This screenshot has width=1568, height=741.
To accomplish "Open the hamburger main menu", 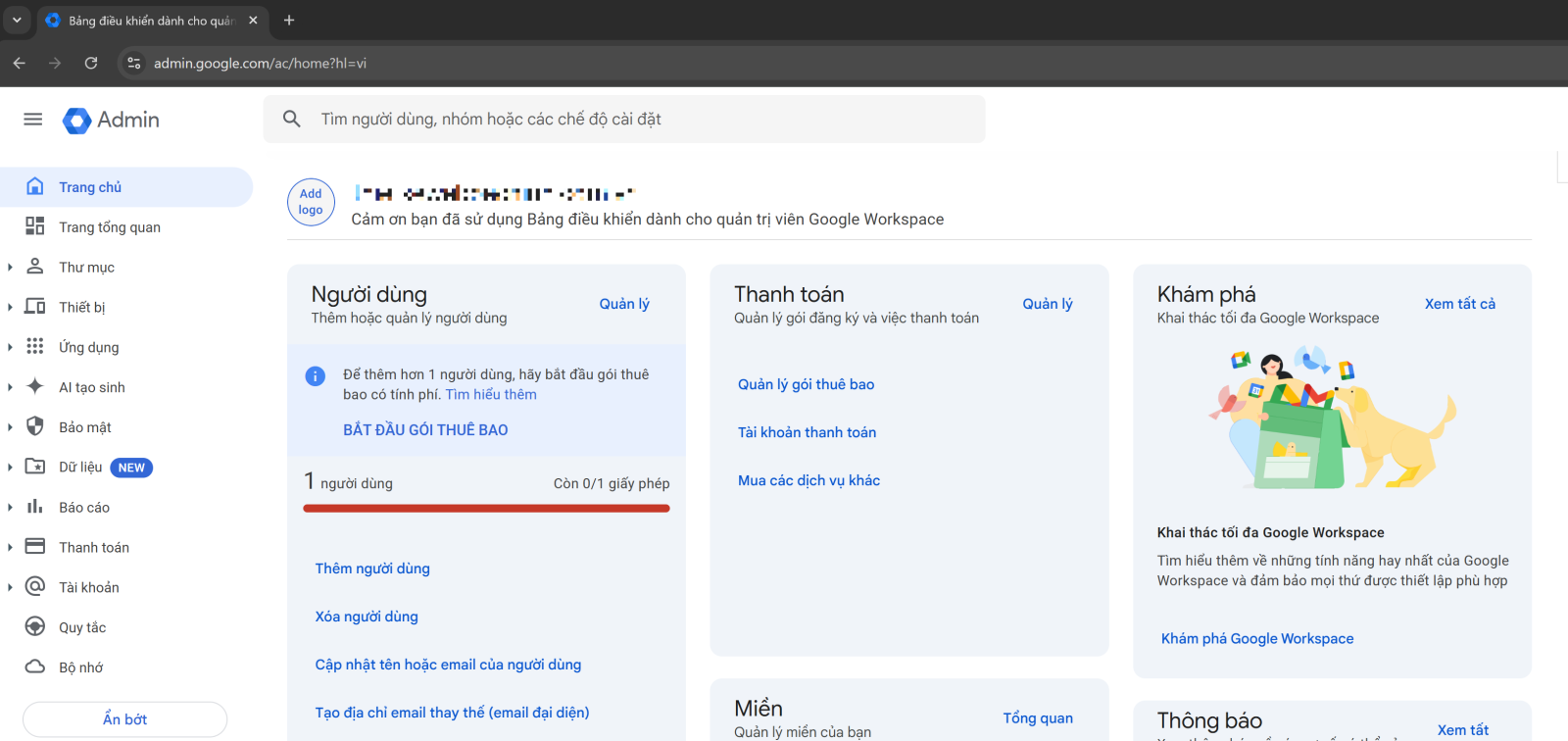I will coord(32,120).
